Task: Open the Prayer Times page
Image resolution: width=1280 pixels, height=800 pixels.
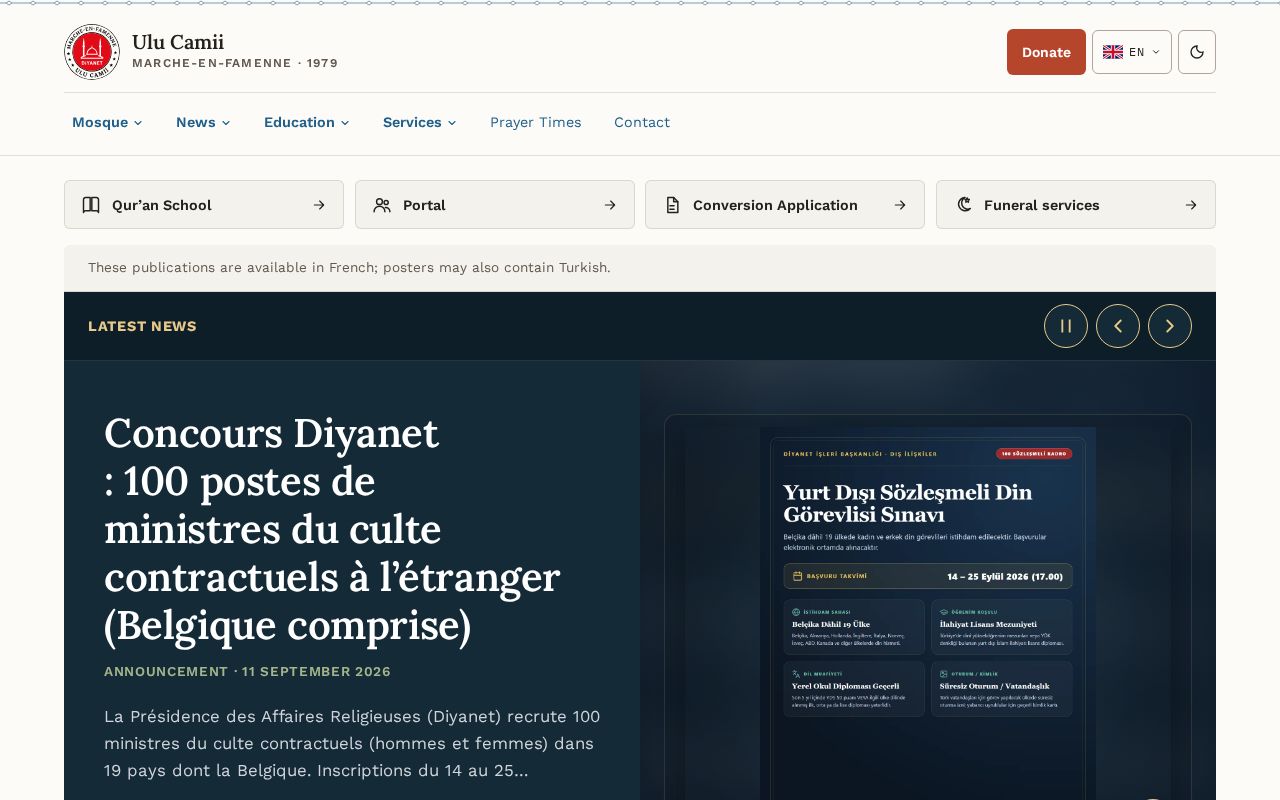Action: click(535, 122)
